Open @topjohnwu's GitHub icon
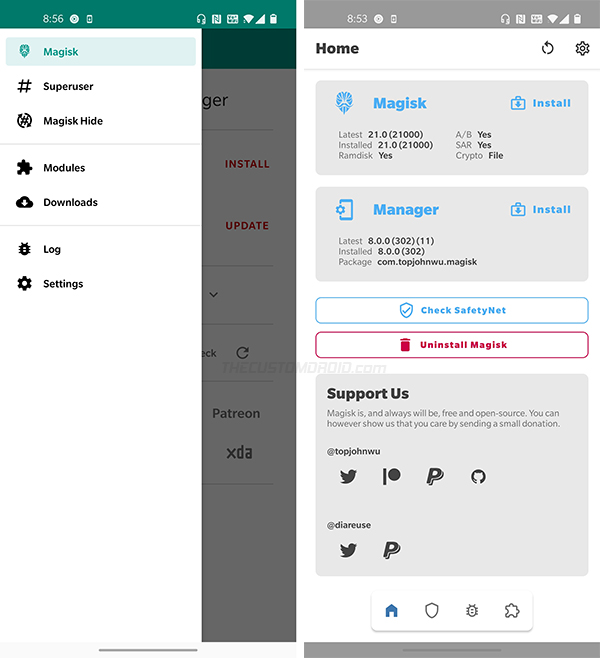This screenshot has width=600, height=658. click(478, 477)
